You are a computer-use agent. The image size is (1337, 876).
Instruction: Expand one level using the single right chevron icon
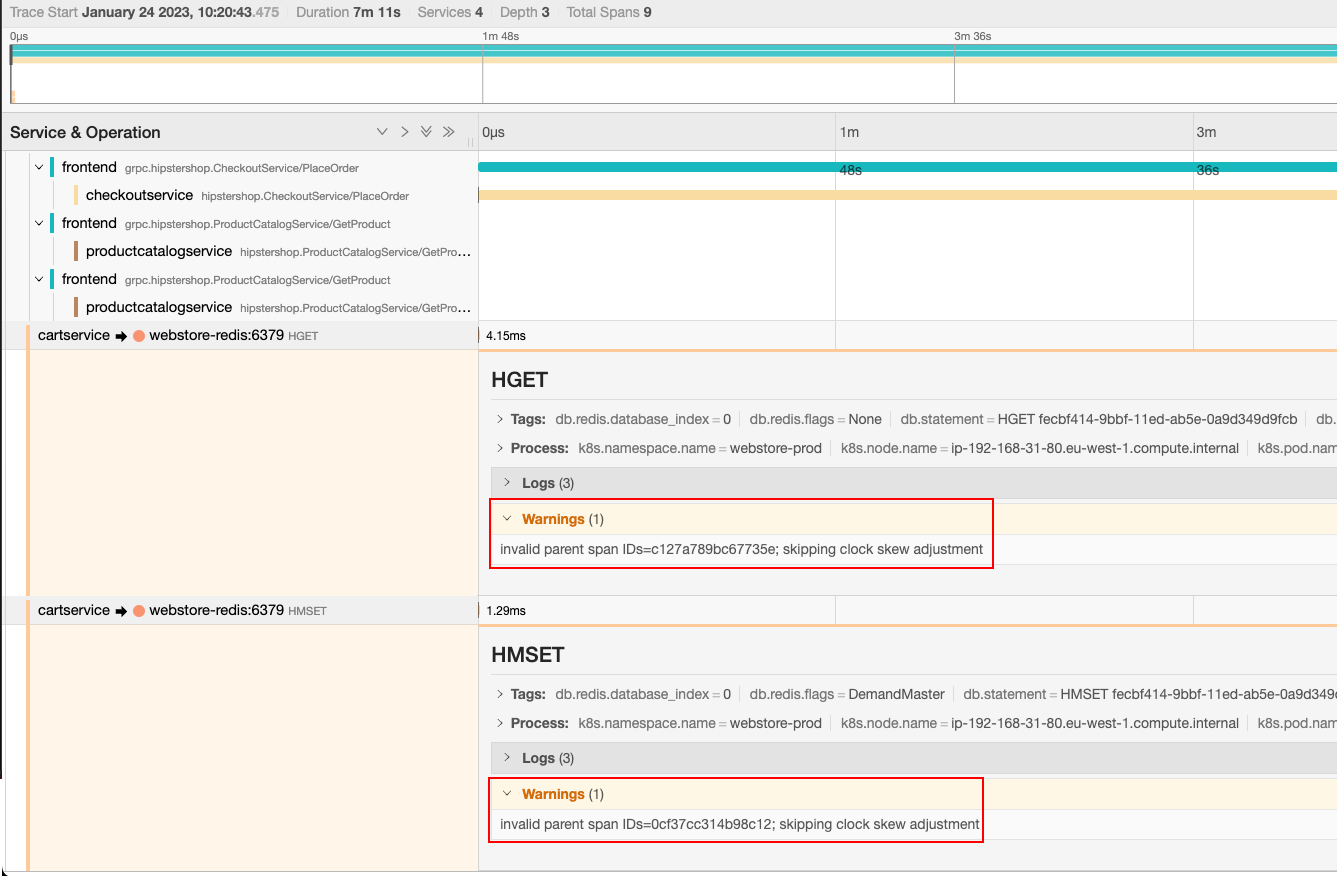coord(405,131)
